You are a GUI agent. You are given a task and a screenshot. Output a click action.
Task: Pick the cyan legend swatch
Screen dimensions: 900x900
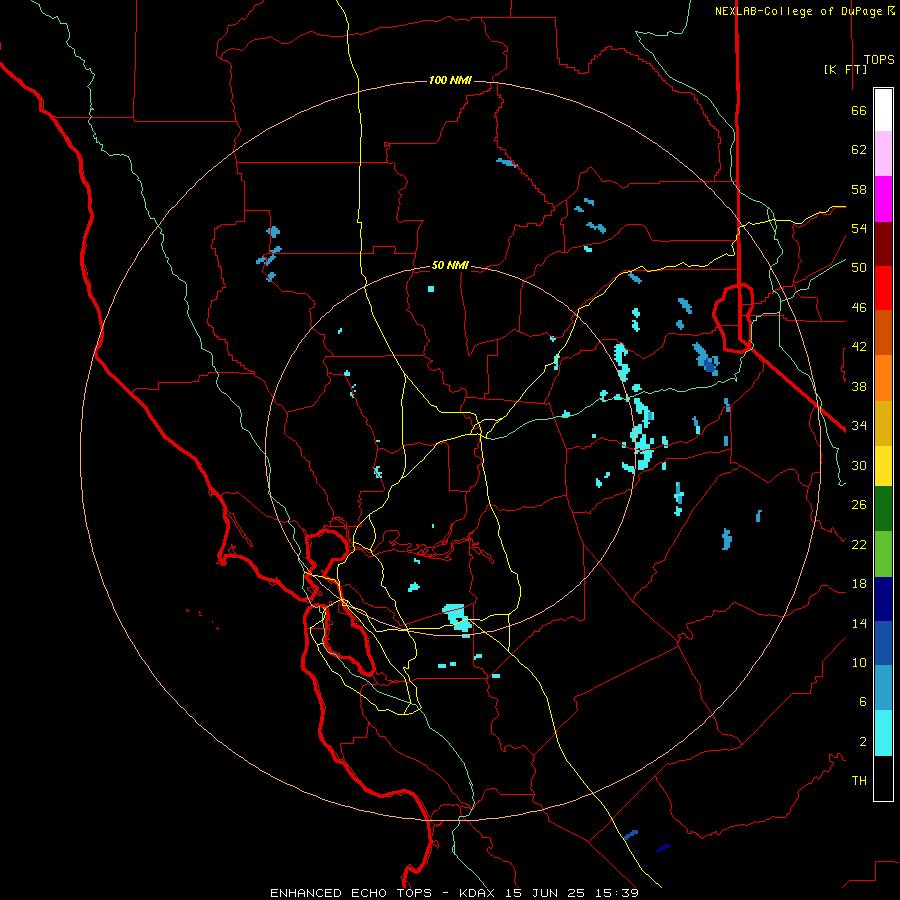(883, 733)
